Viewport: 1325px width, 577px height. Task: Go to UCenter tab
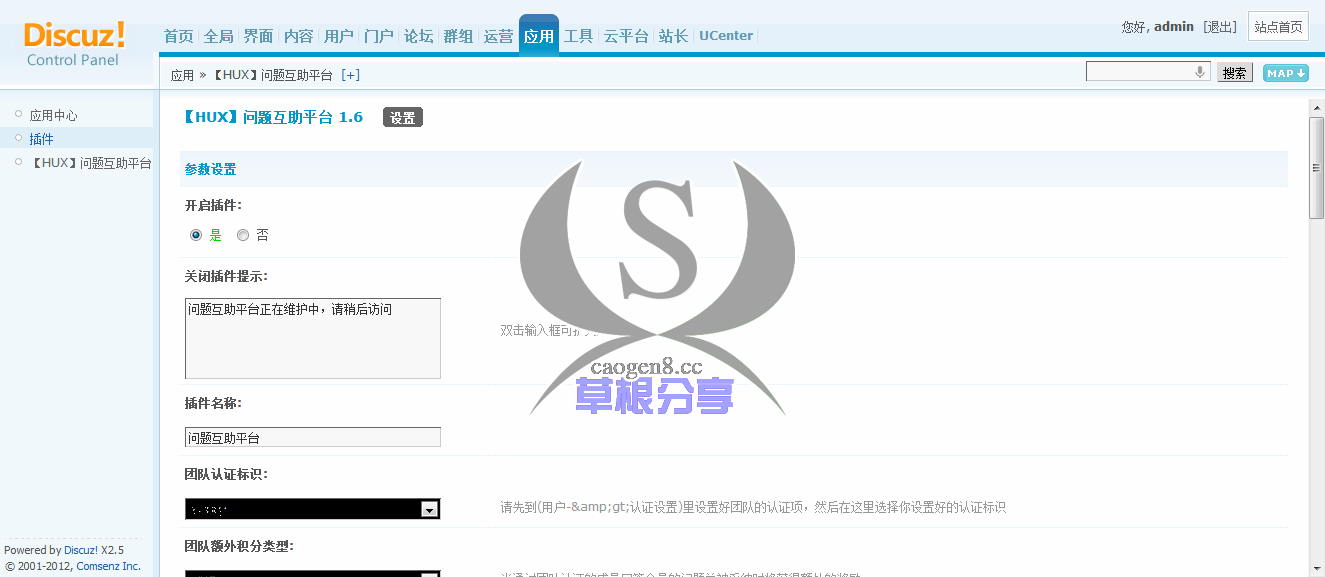coord(725,36)
